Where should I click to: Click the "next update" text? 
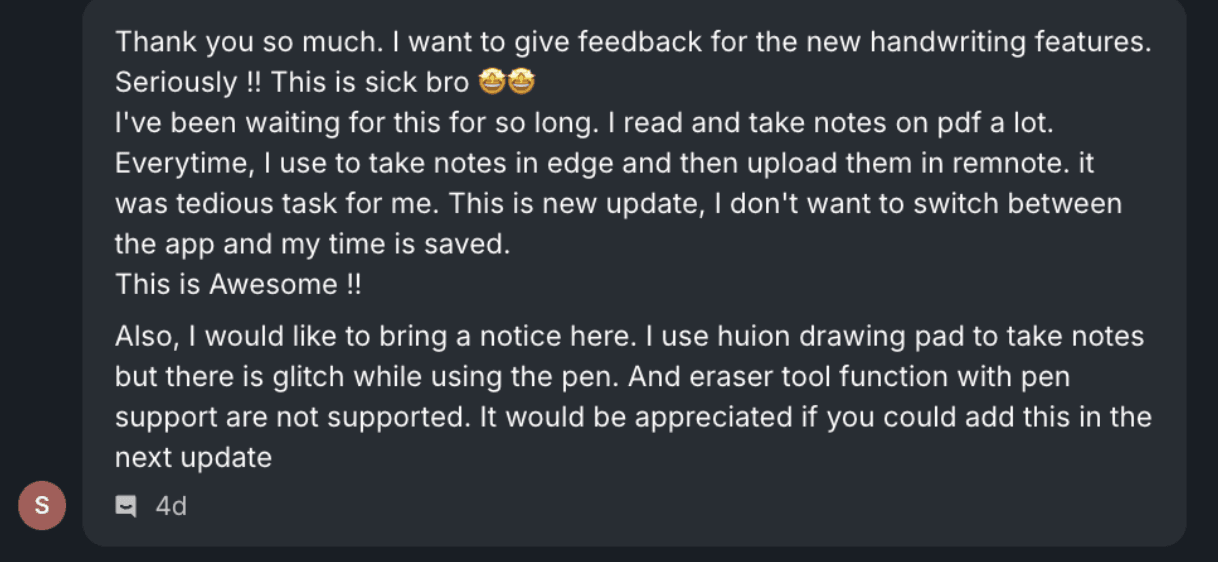pos(193,458)
